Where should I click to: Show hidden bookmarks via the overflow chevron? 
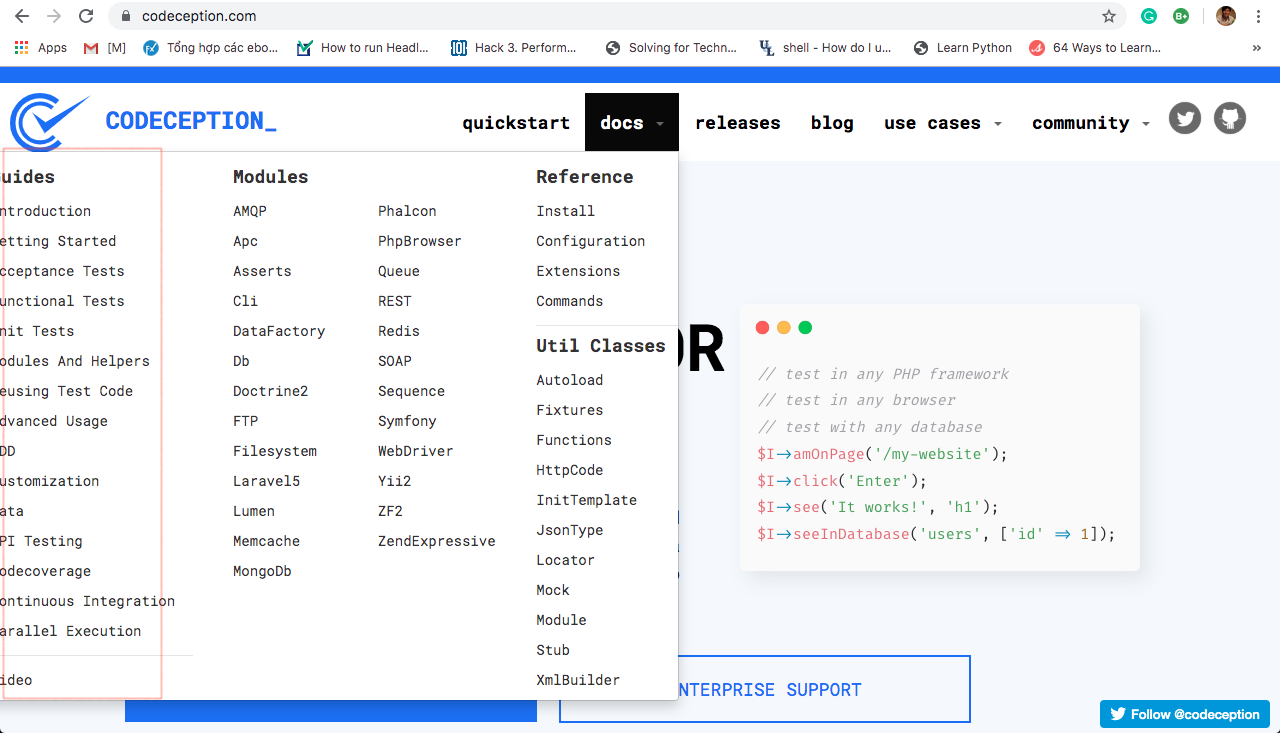1258,47
